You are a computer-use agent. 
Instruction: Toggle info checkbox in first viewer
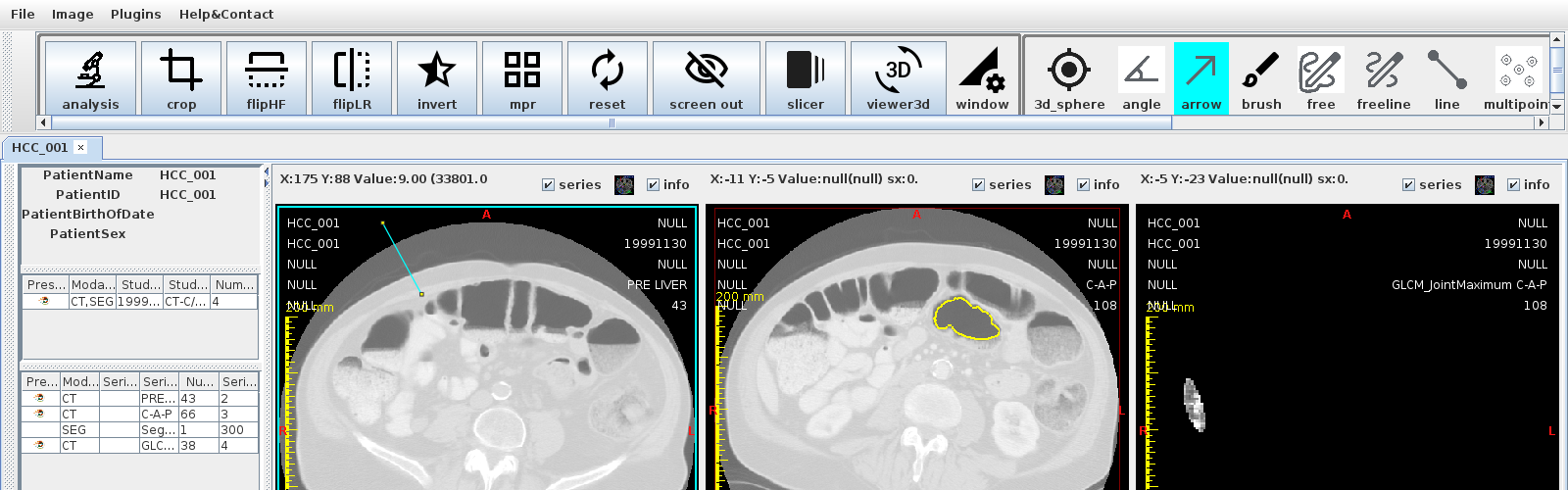(654, 185)
